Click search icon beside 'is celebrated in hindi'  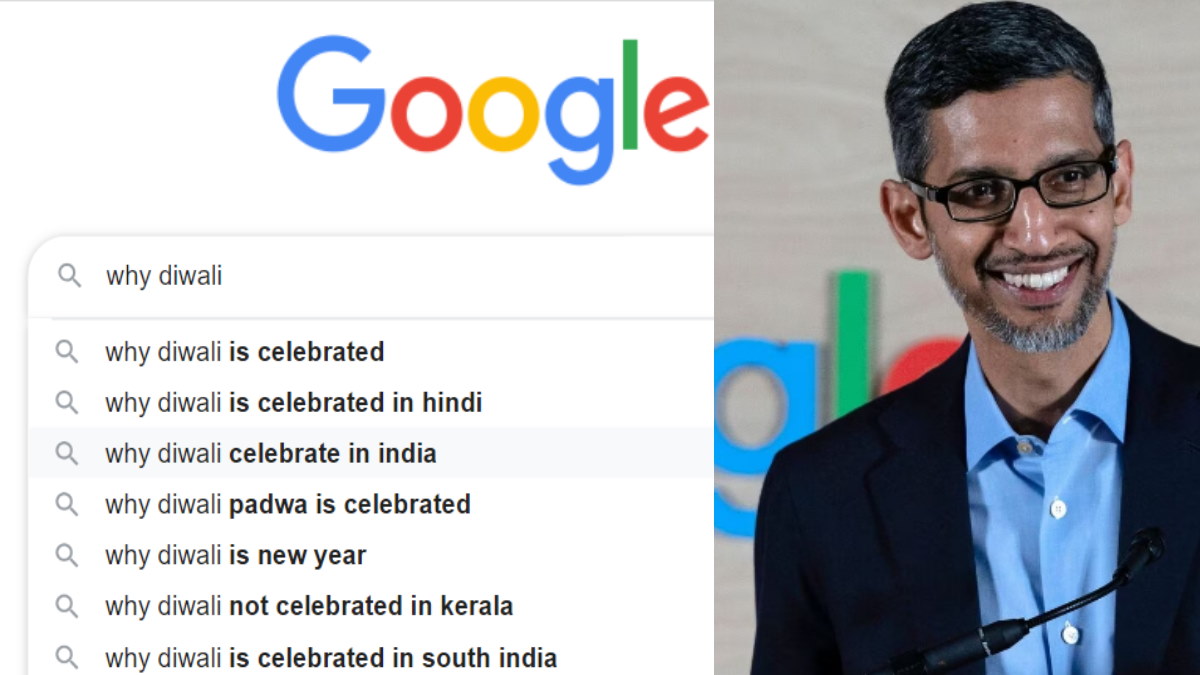[67, 403]
